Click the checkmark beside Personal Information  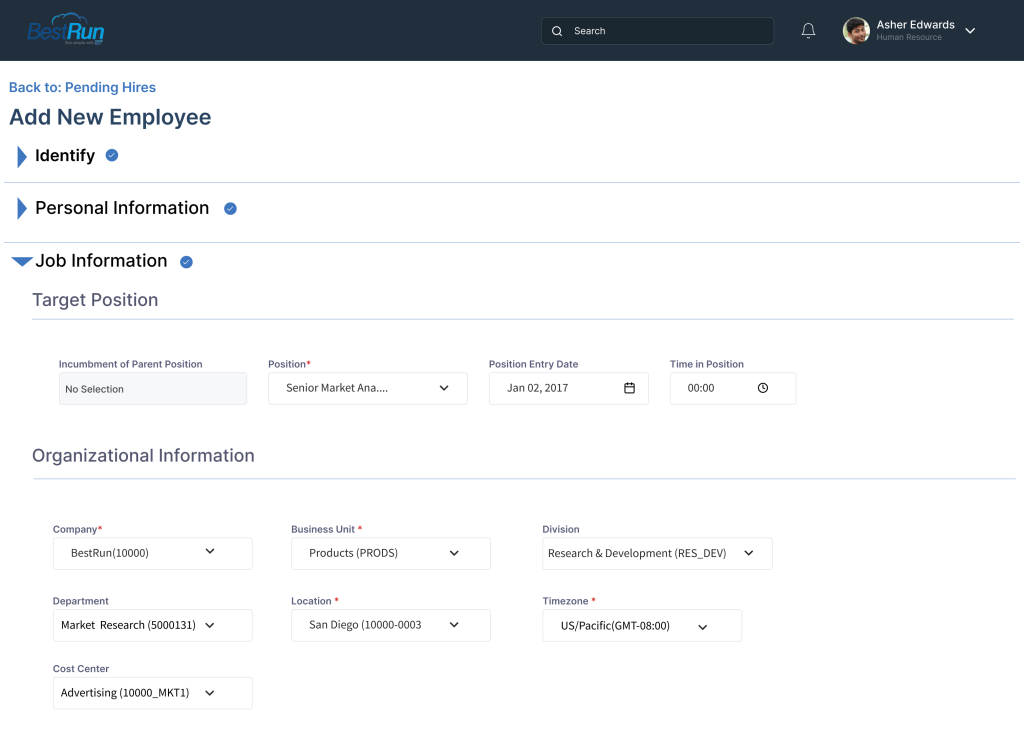pos(230,208)
